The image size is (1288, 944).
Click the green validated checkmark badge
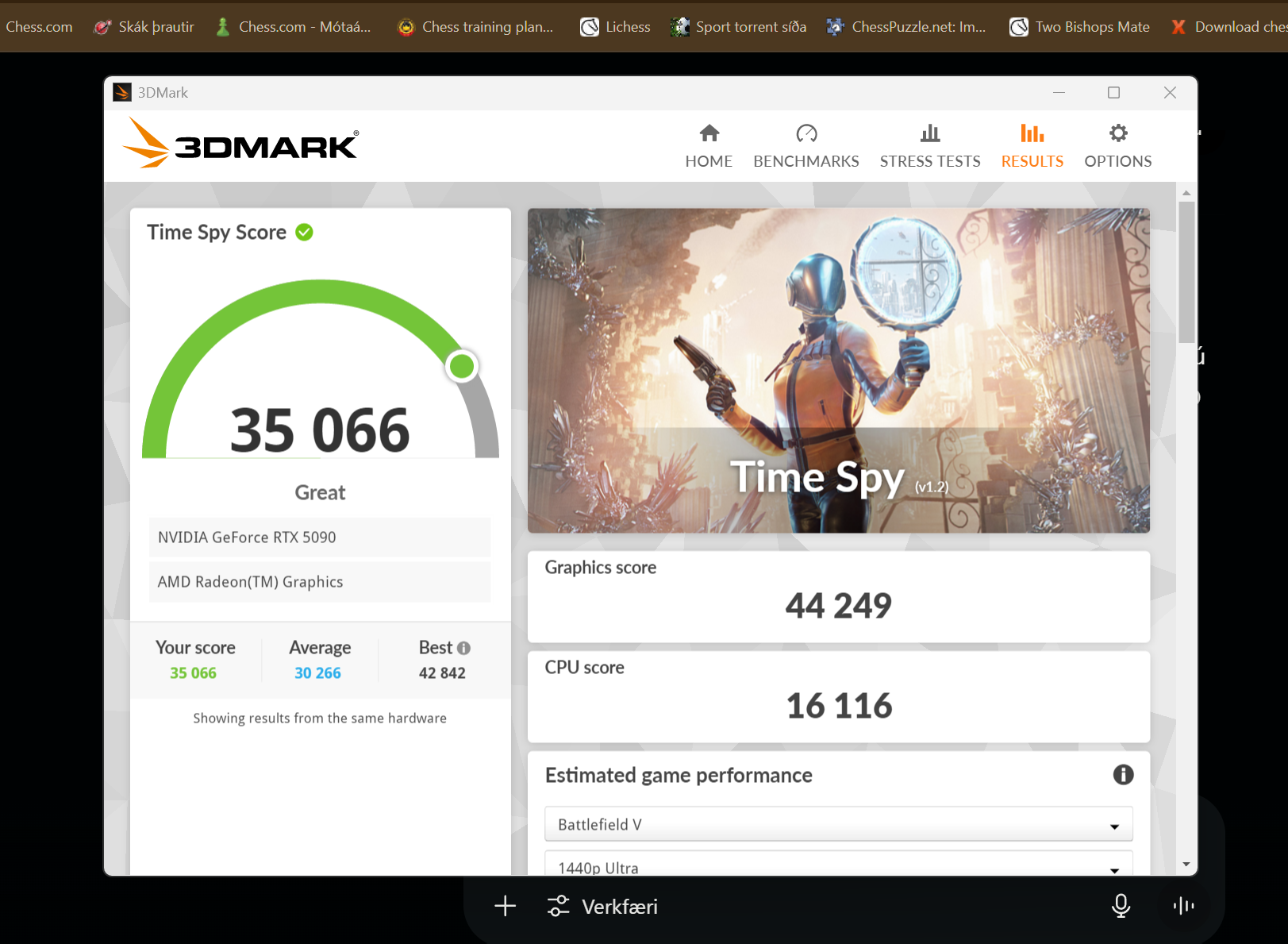click(304, 232)
